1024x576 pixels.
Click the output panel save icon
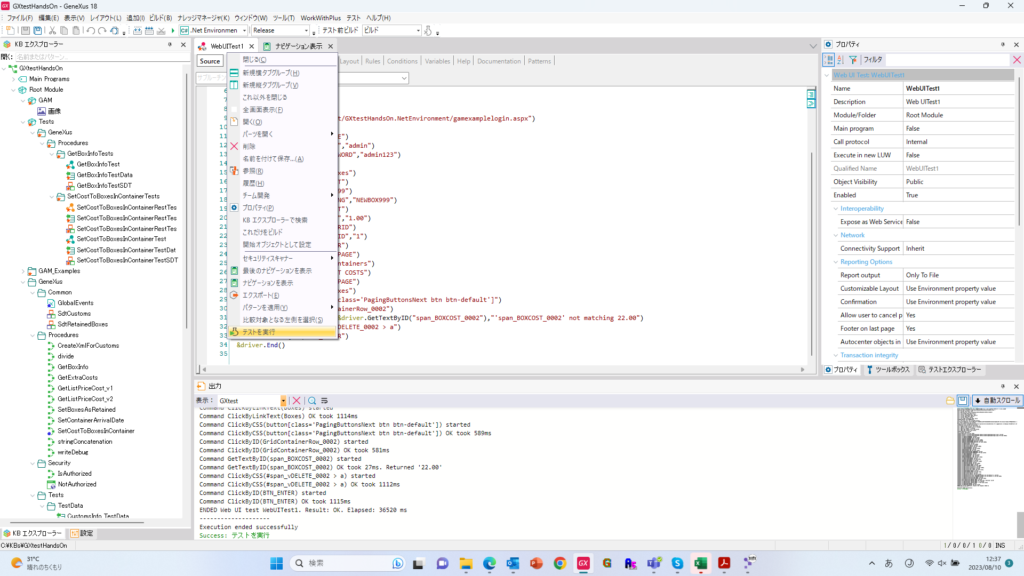pyautogui.click(x=963, y=400)
